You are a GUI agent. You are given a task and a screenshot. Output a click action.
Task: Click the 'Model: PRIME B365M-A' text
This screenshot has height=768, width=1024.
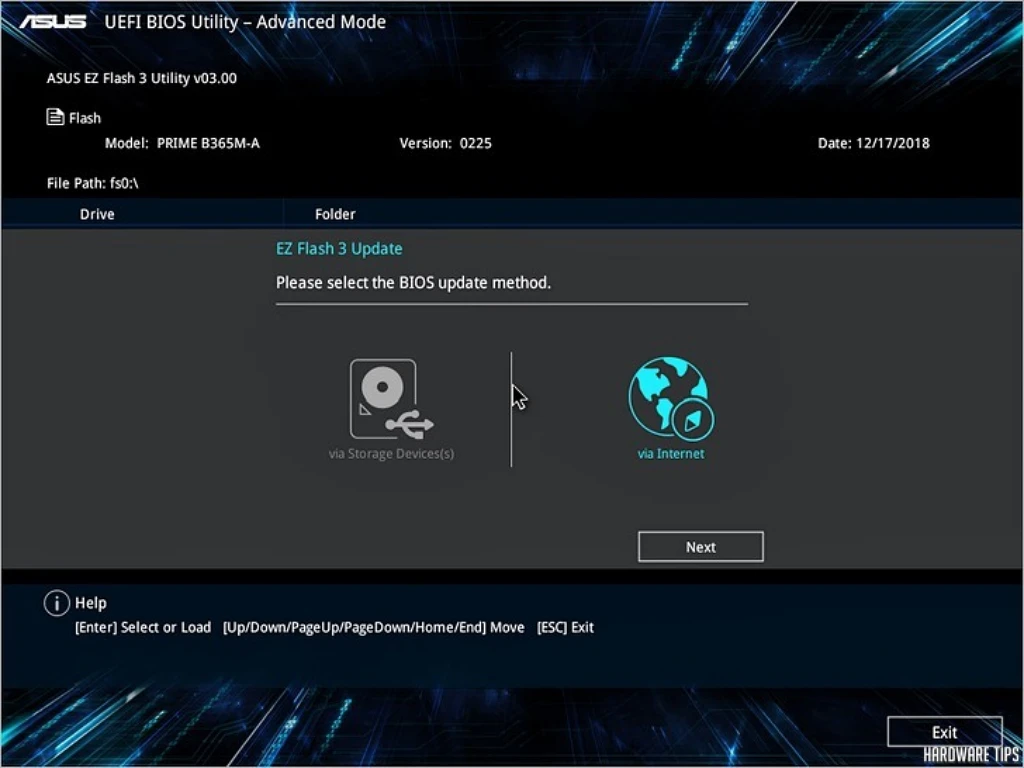(182, 143)
